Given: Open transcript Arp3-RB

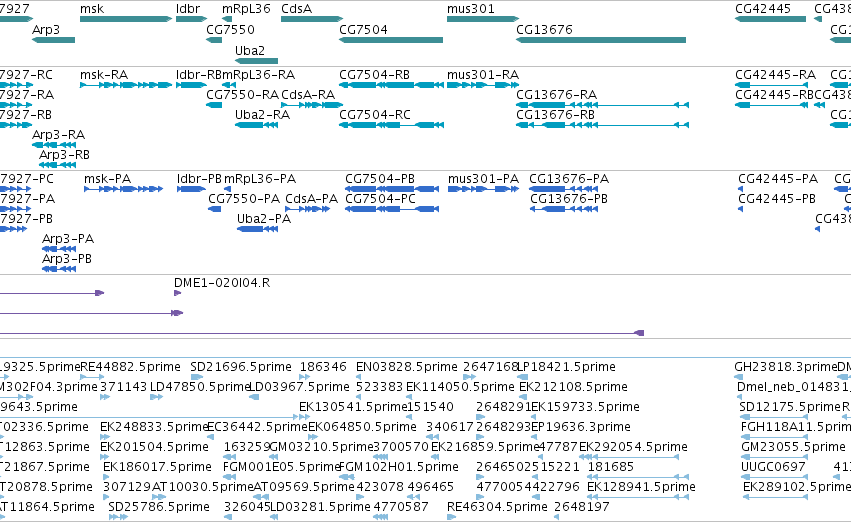Looking at the screenshot, I should [64, 155].
